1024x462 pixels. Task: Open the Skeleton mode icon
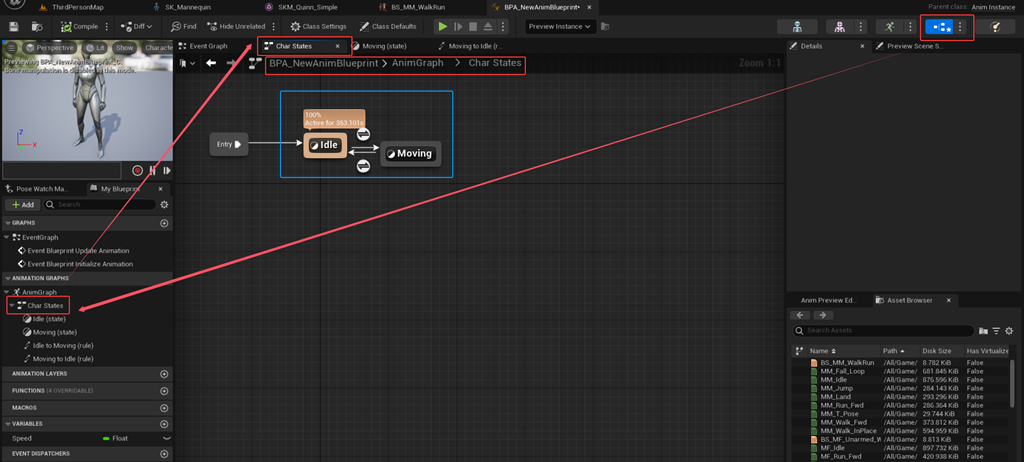click(x=797, y=27)
